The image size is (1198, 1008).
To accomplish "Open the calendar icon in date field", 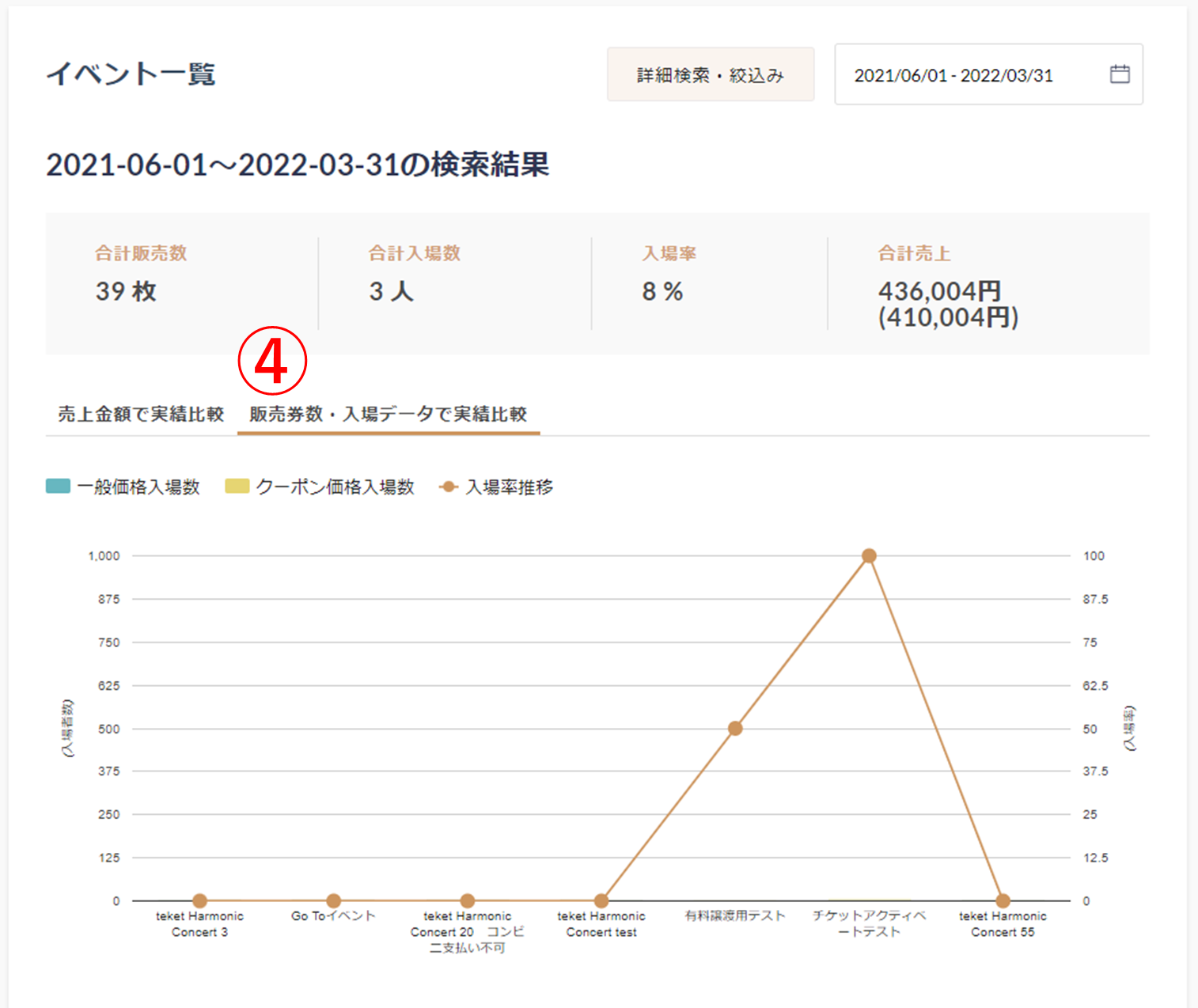I will 1119,74.
